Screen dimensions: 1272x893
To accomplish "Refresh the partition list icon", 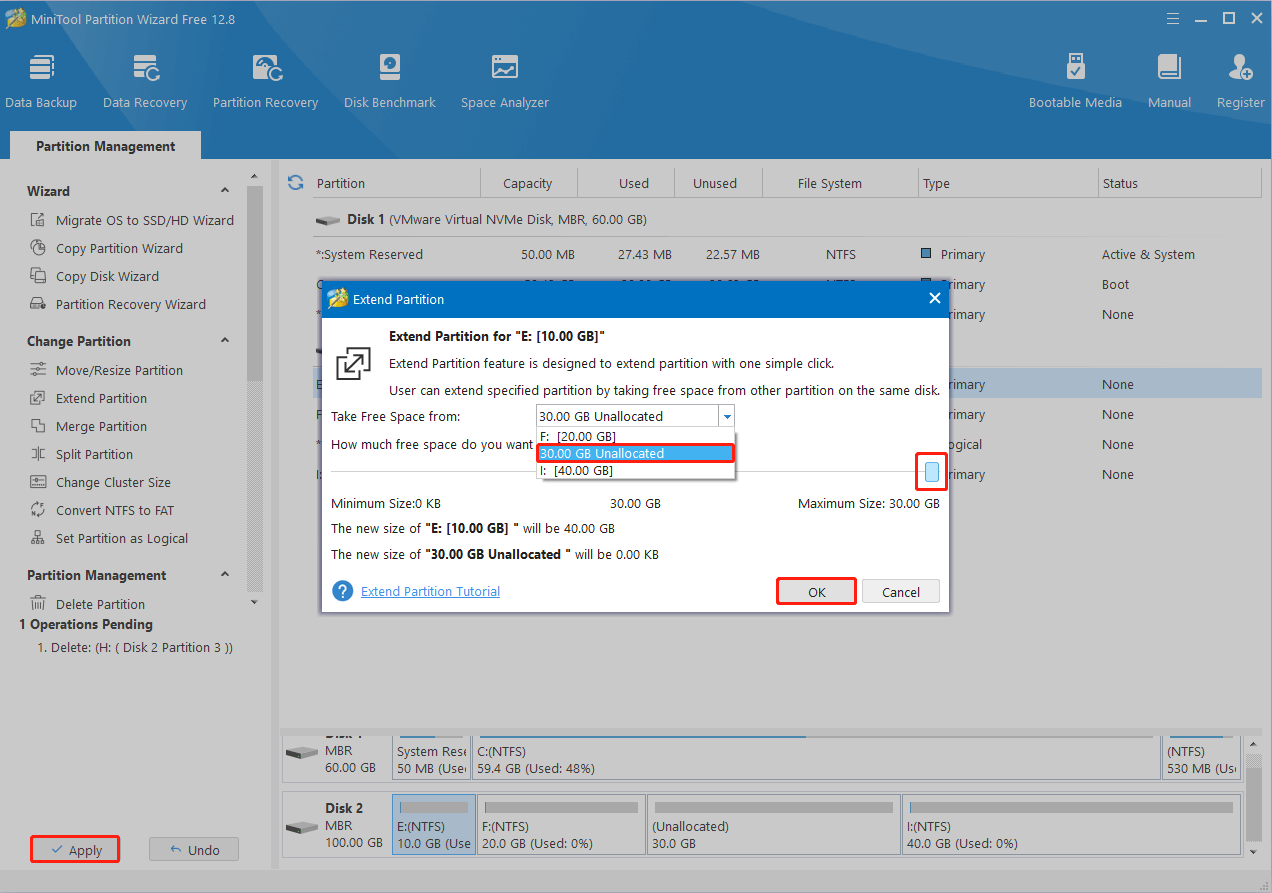I will pyautogui.click(x=295, y=183).
